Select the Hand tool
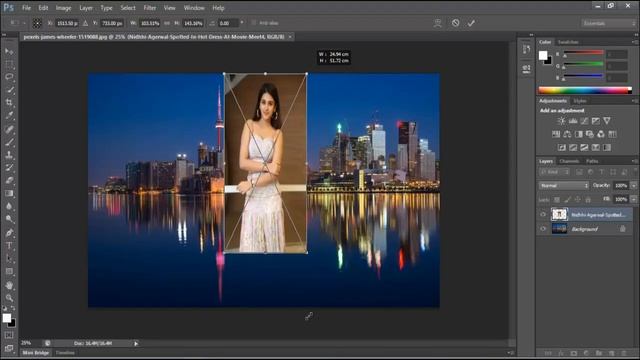 [9, 285]
